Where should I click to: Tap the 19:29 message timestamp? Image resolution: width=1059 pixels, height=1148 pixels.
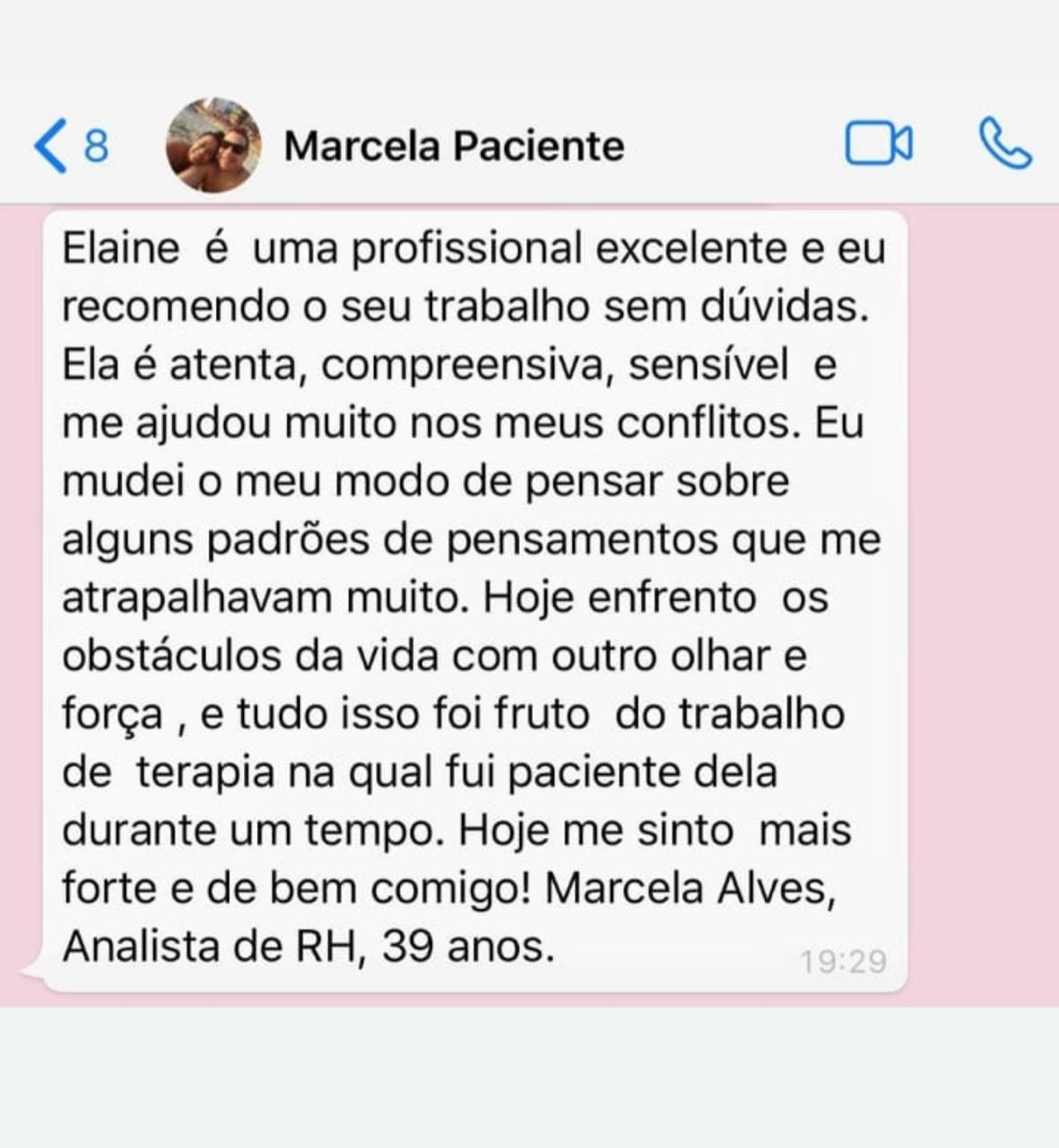pyautogui.click(x=843, y=961)
